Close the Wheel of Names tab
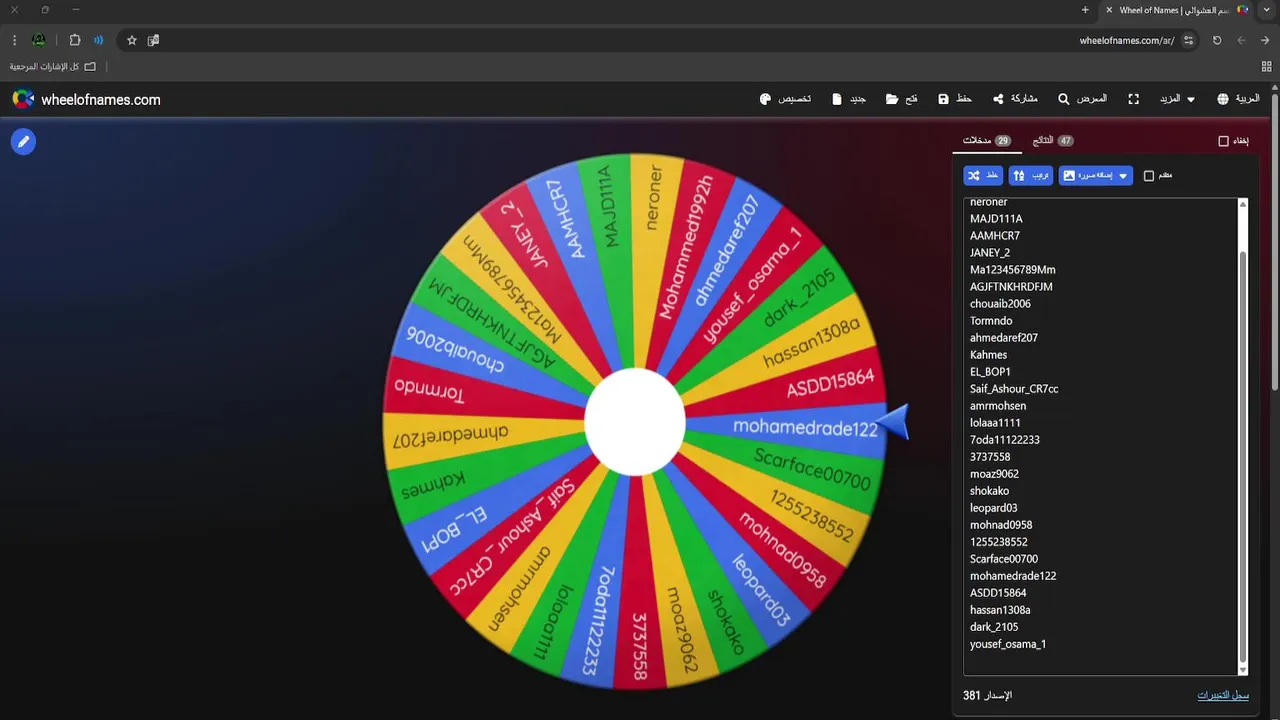 tap(1109, 10)
